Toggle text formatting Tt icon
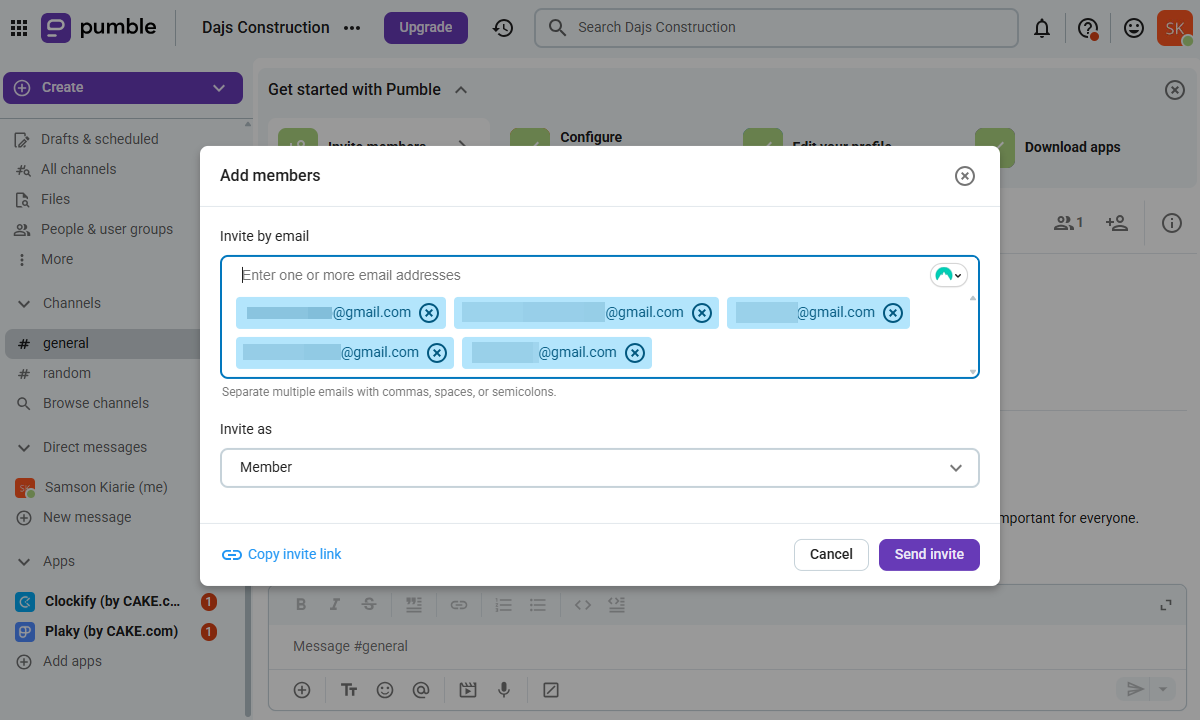Image resolution: width=1200 pixels, height=720 pixels. coord(349,690)
